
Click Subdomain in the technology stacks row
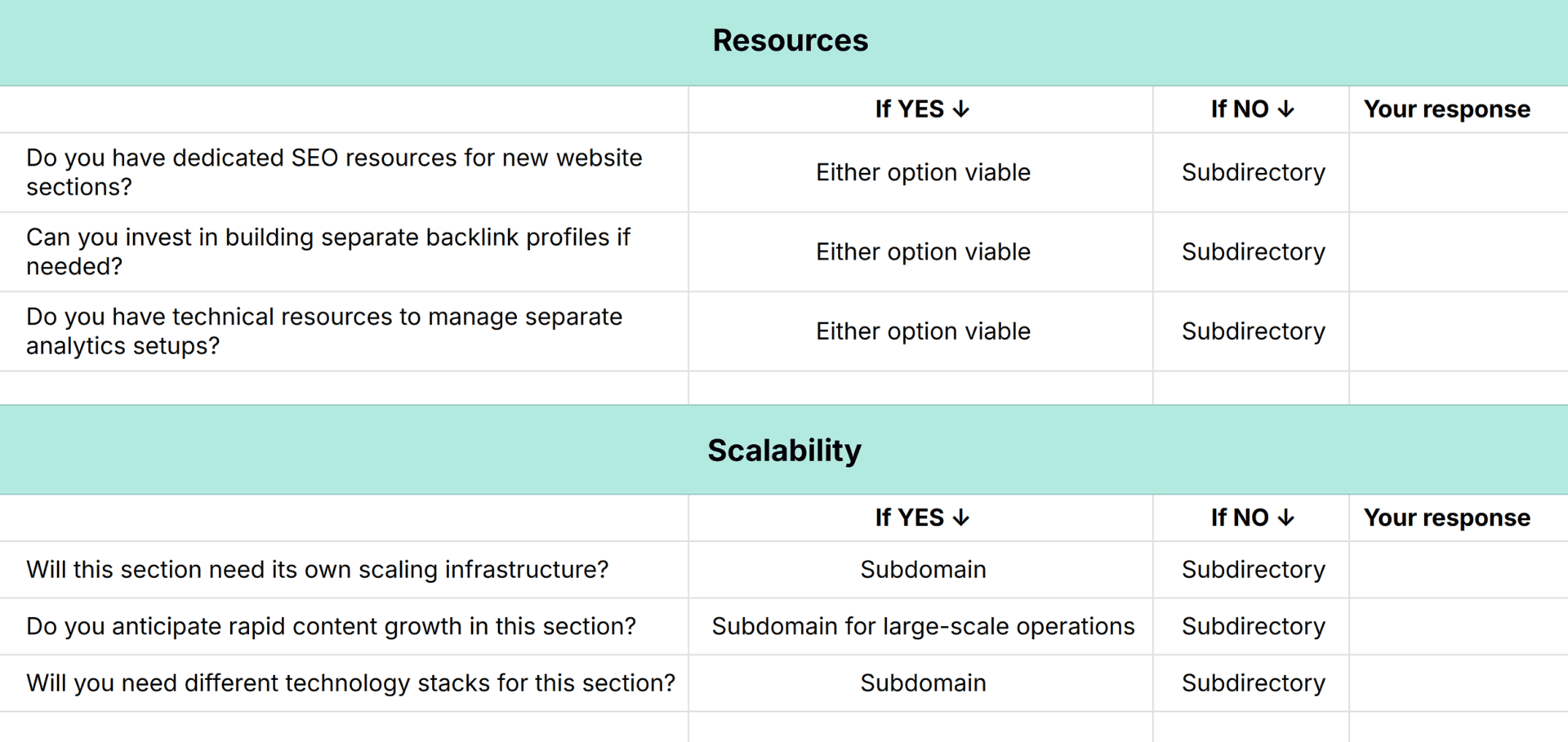pos(923,682)
